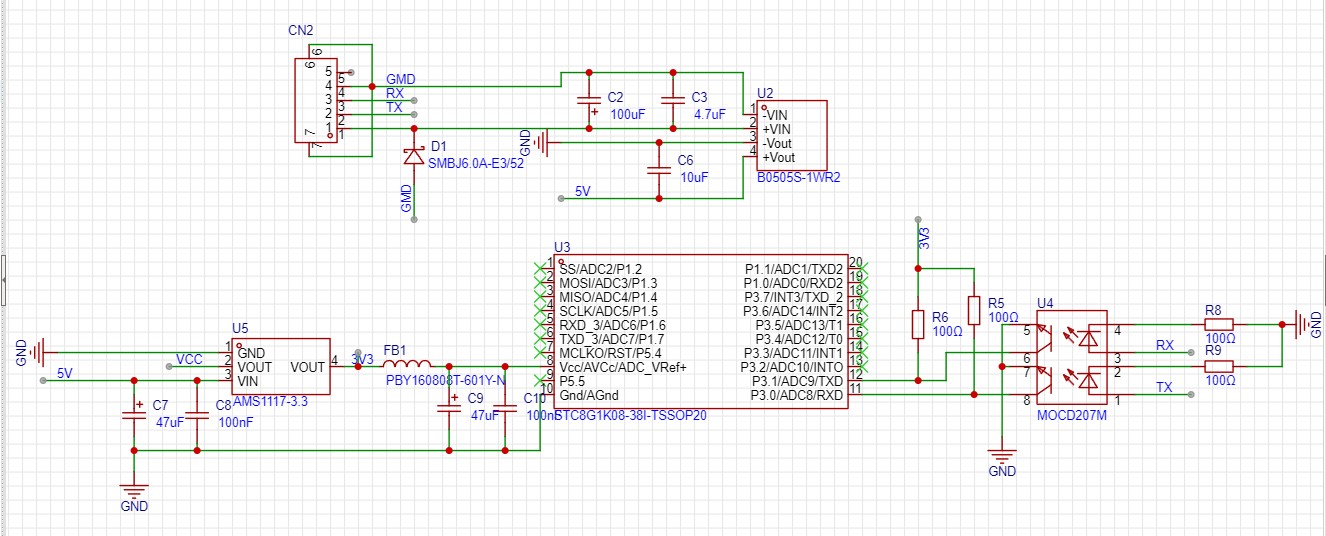Click the STC8G1K08-38I-TSSOP20 label under U3

pos(632,416)
